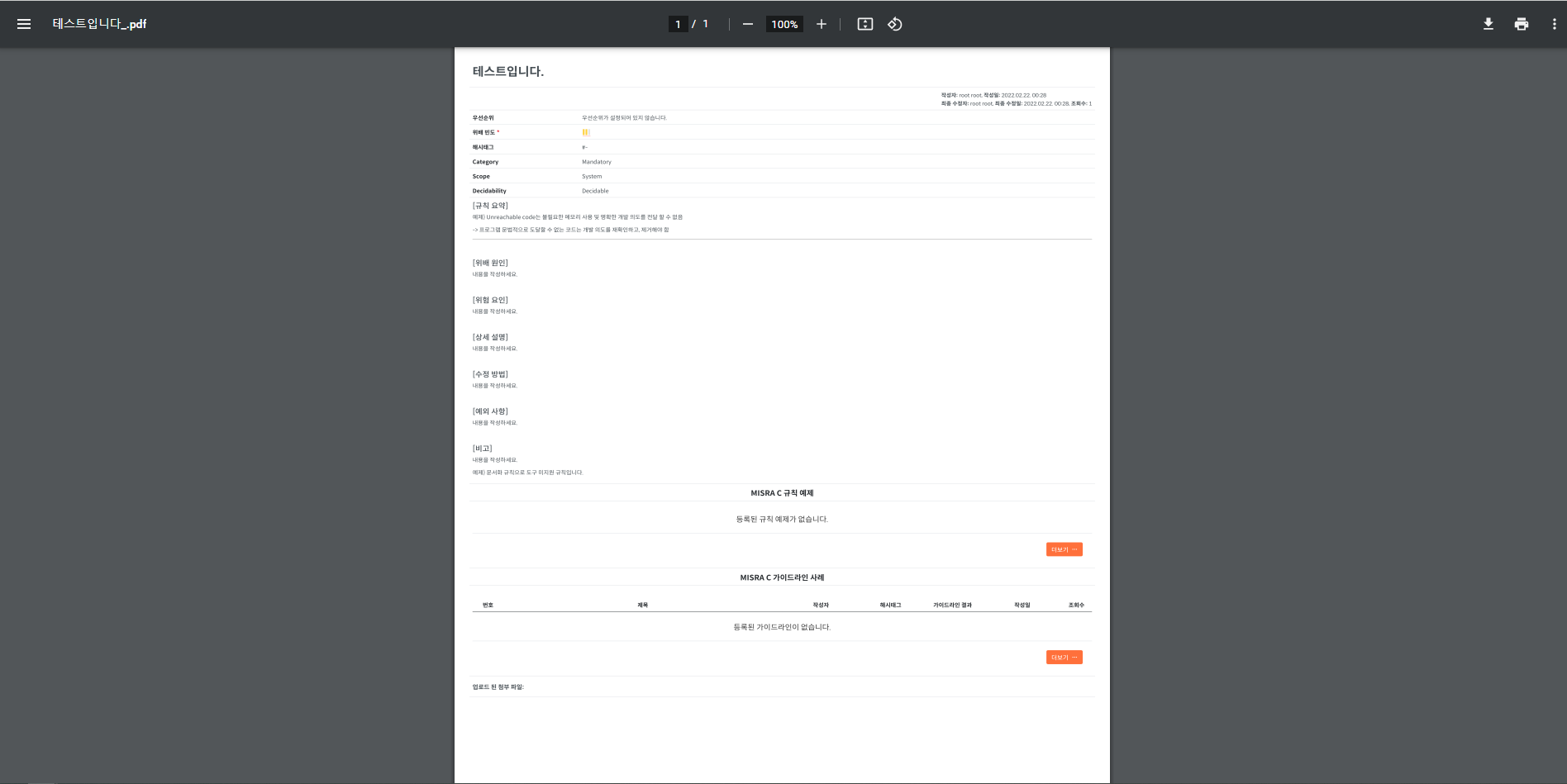Click the zoom in plus icon
Image resolution: width=1567 pixels, height=784 pixels.
[821, 24]
